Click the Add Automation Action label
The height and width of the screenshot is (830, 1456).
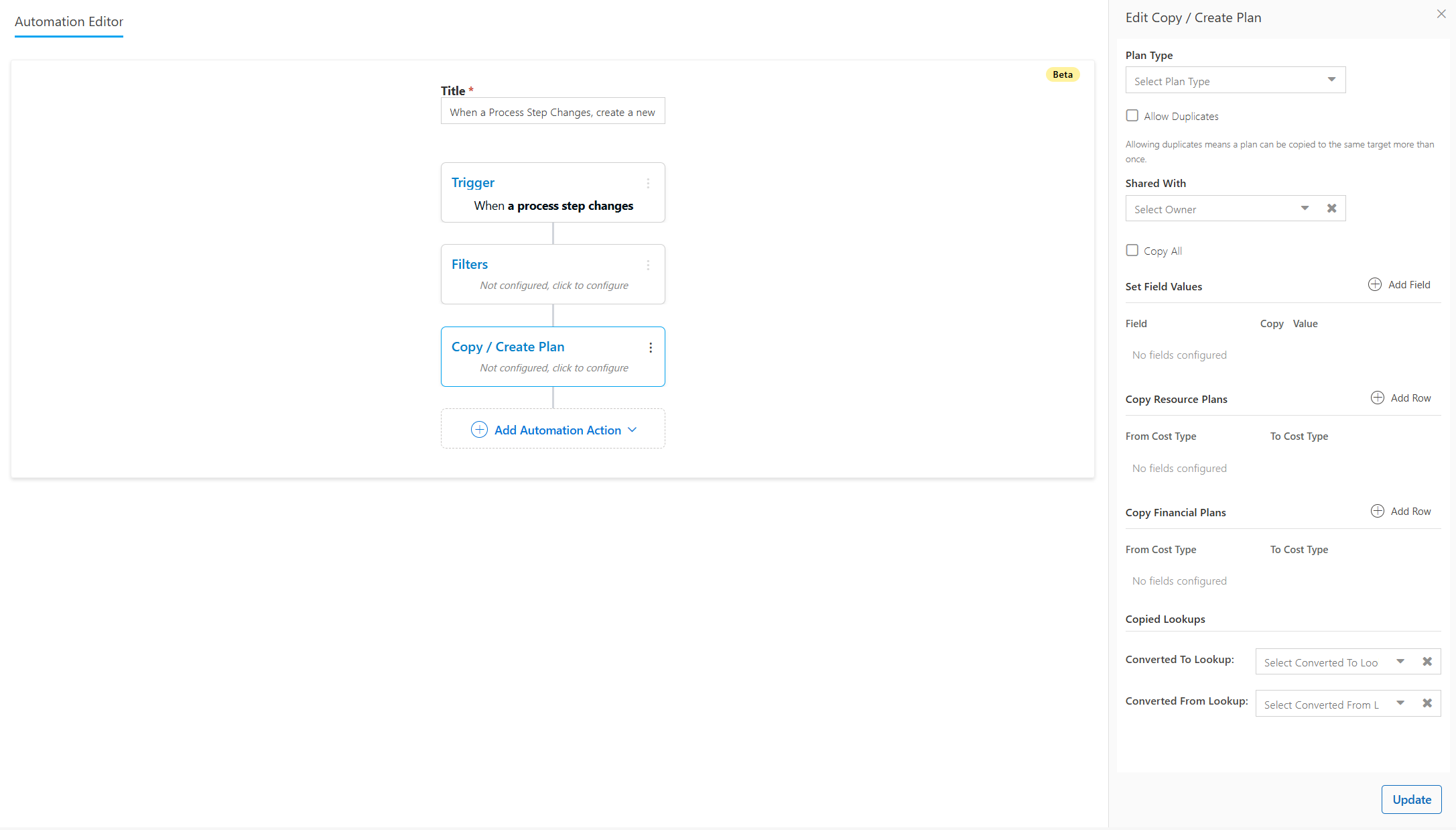[557, 430]
